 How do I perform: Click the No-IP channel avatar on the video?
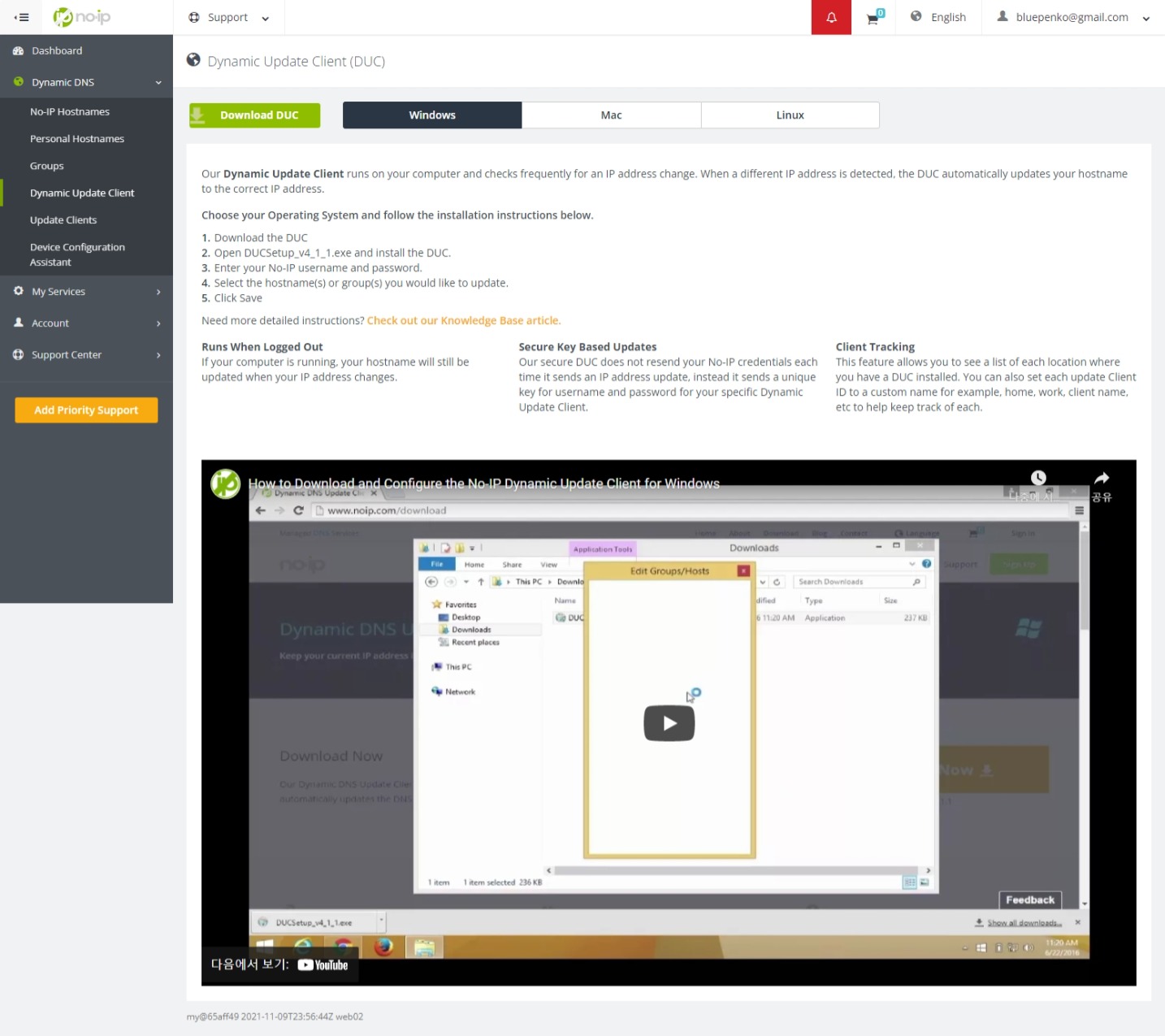(226, 483)
